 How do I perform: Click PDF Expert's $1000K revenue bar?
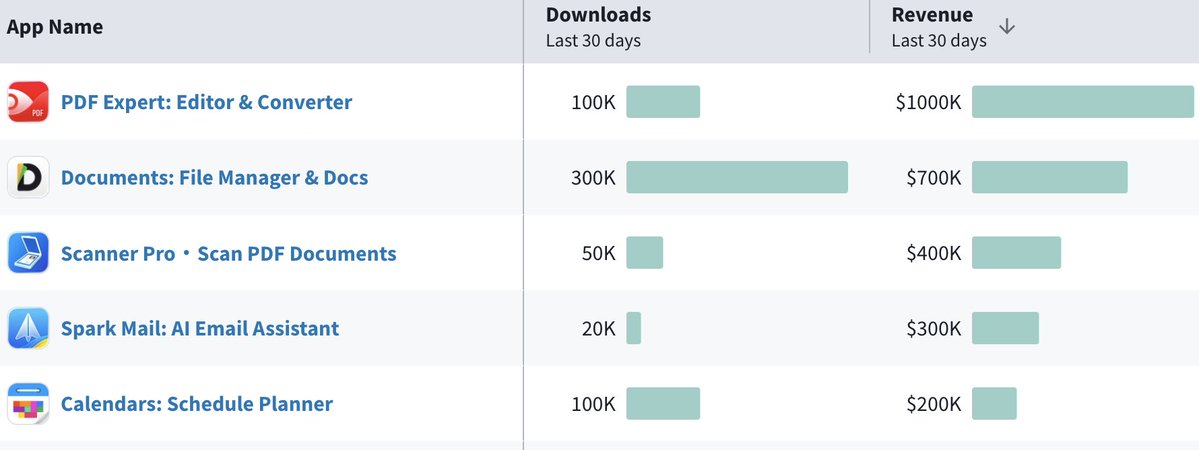1083,102
